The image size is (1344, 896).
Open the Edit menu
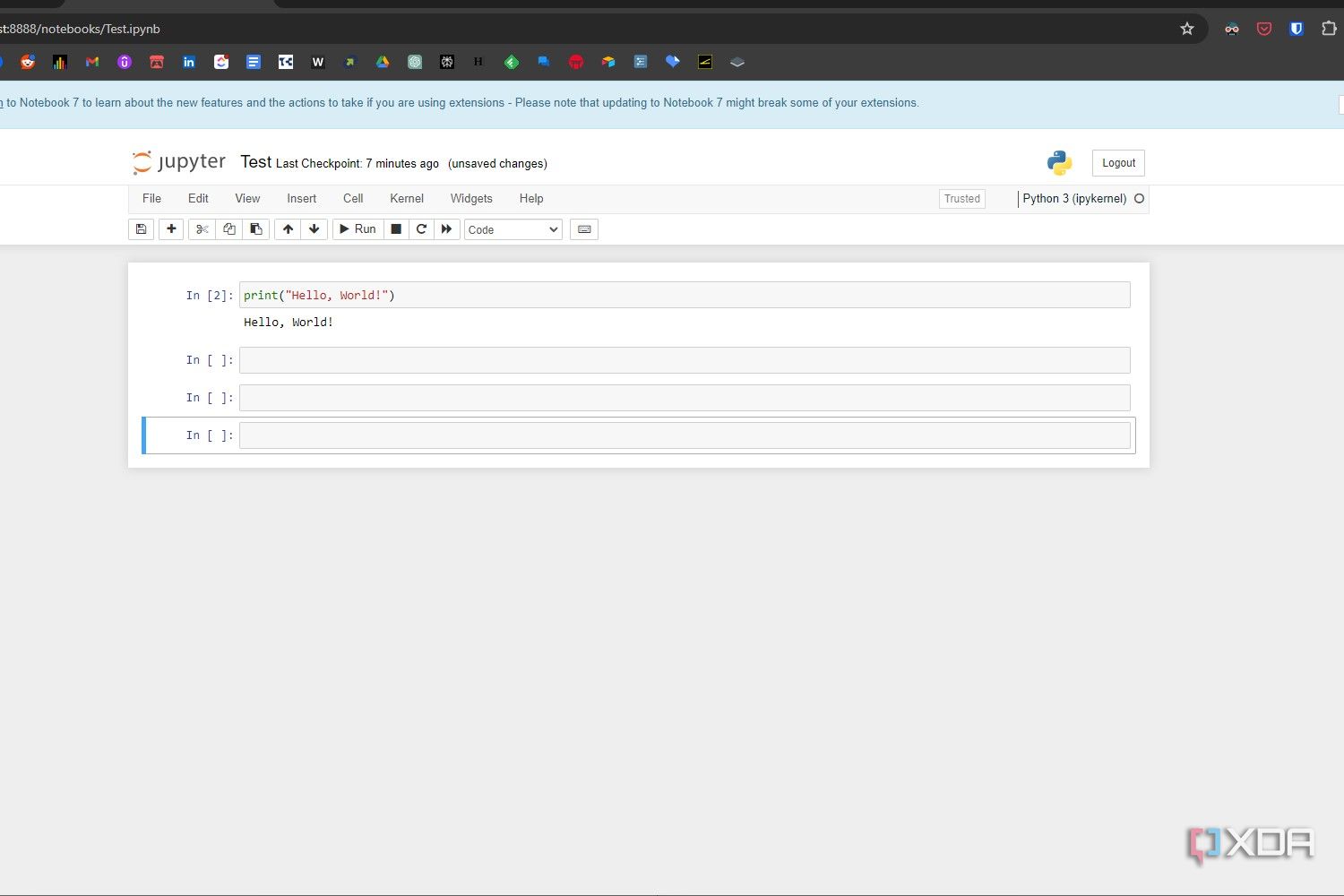tap(198, 199)
